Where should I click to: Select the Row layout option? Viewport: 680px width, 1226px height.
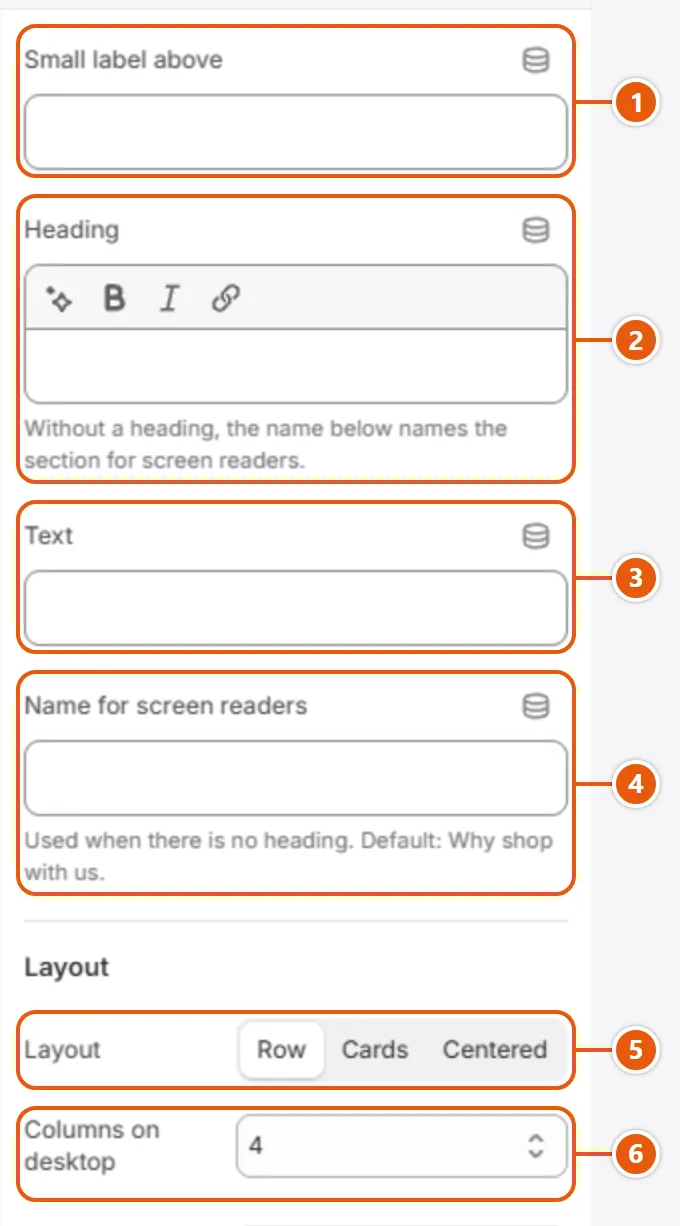281,1050
